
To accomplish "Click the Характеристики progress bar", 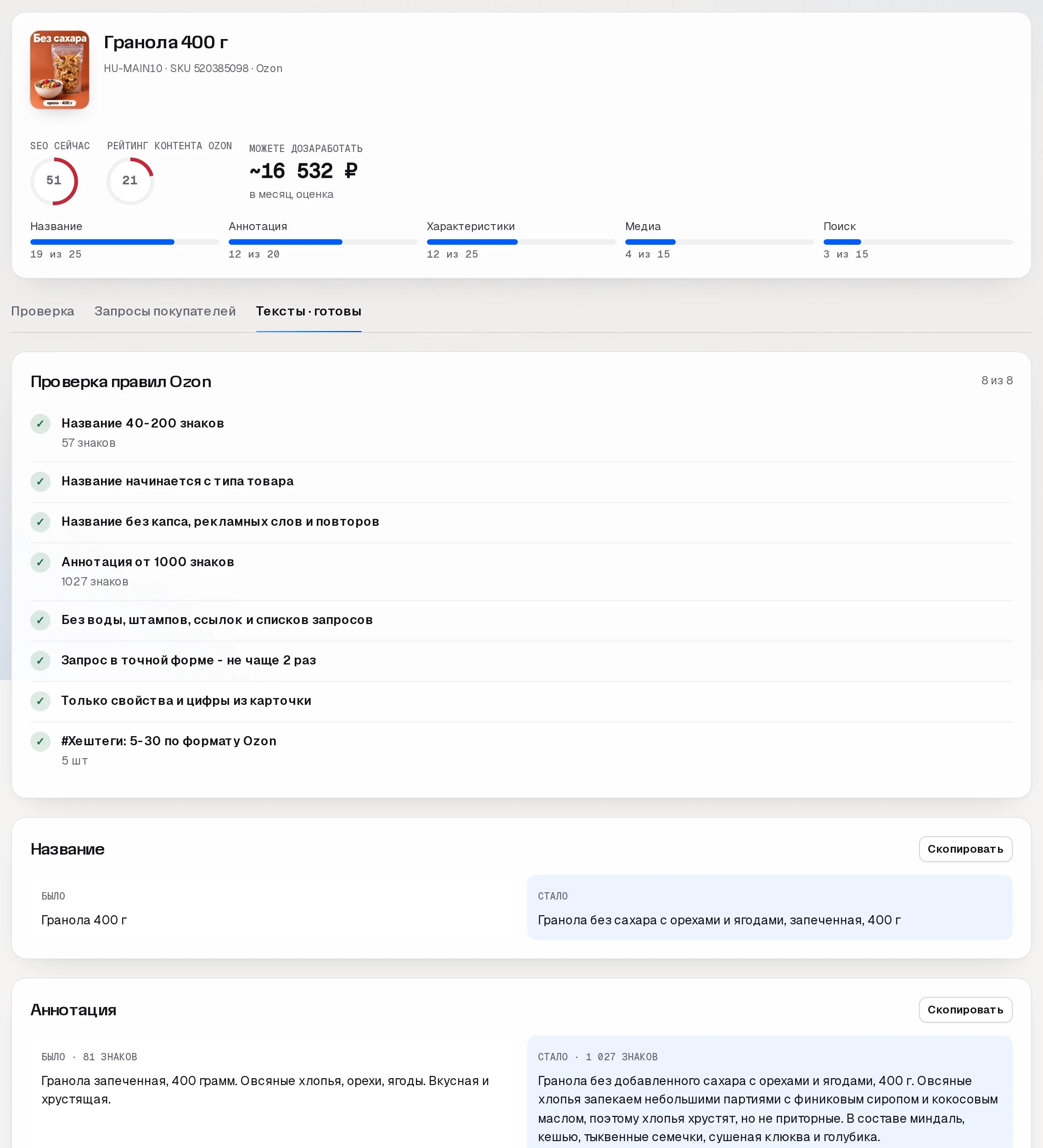I will tap(521, 242).
